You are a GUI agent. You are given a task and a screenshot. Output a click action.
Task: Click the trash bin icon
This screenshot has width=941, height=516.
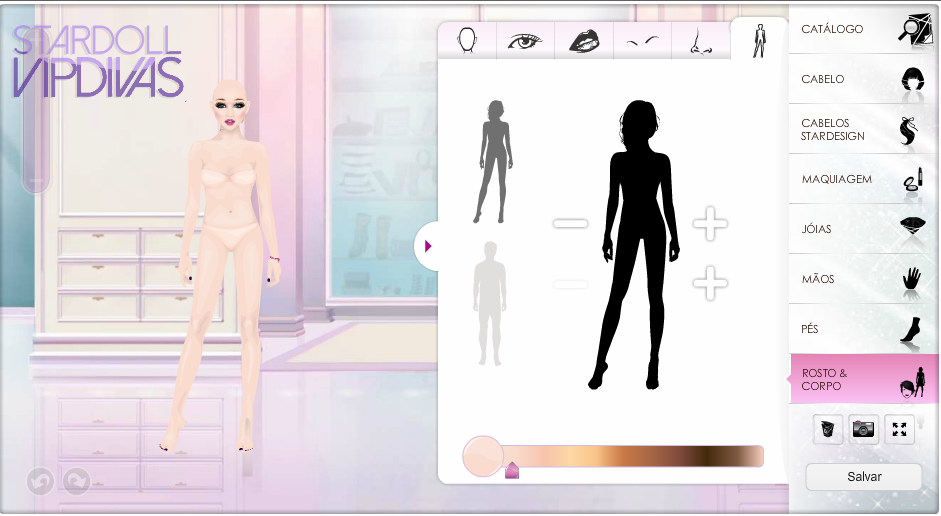tap(828, 429)
